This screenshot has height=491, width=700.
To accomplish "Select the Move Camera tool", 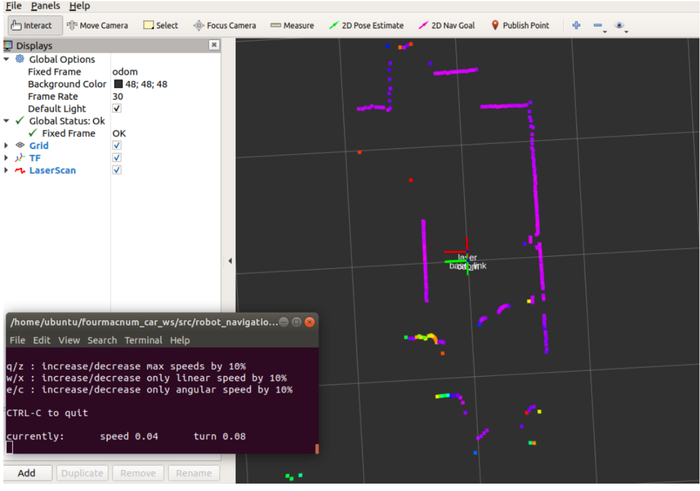I will point(97,25).
